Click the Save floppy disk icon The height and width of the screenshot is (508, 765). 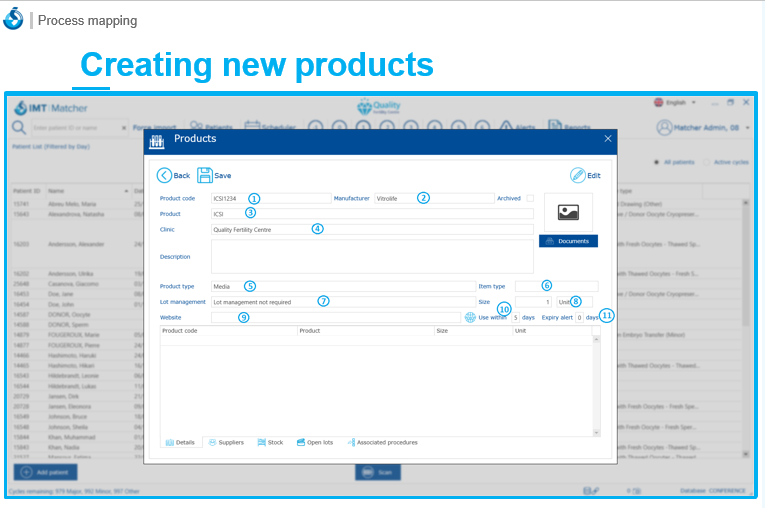205,175
